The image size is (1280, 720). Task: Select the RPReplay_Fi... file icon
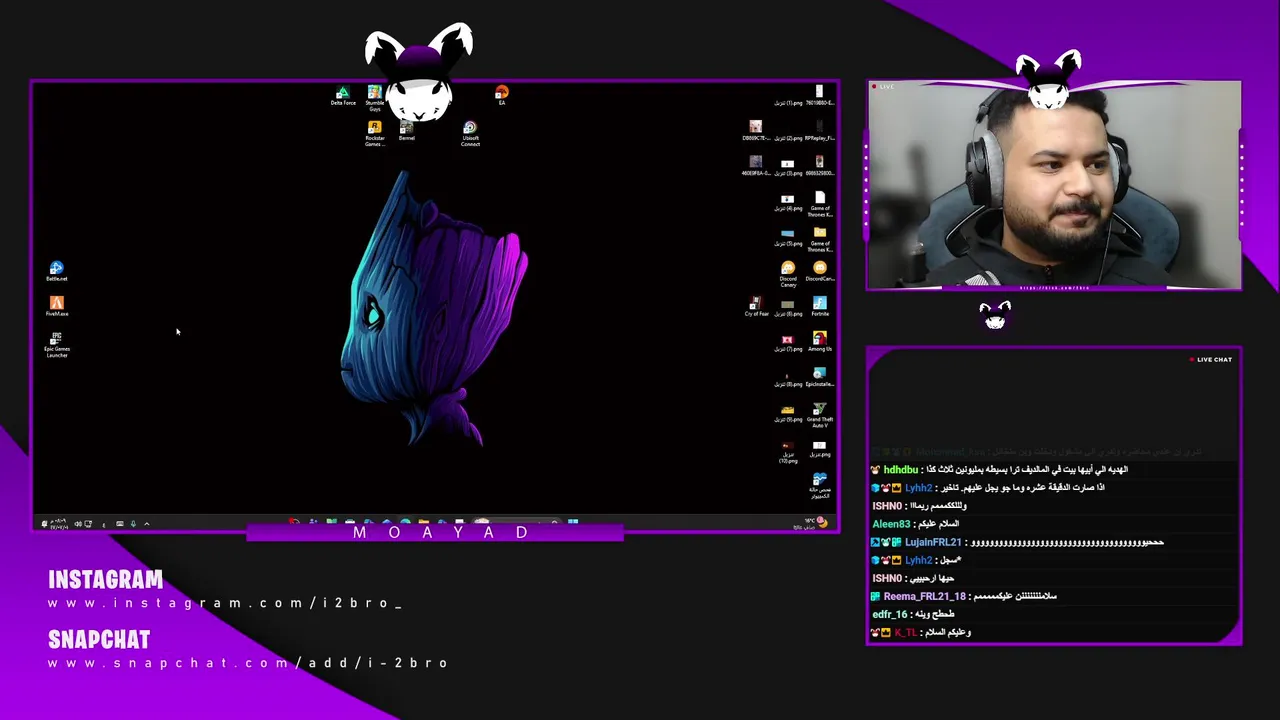pos(820,130)
